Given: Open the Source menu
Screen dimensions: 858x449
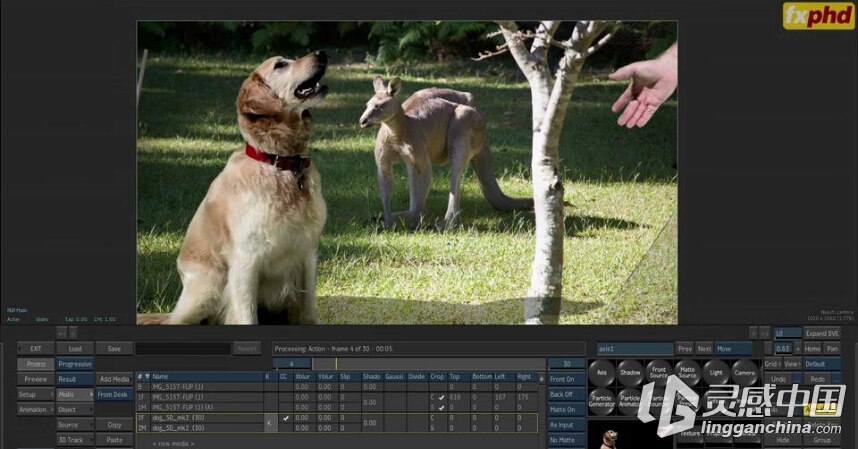Looking at the screenshot, I should [x=75, y=425].
